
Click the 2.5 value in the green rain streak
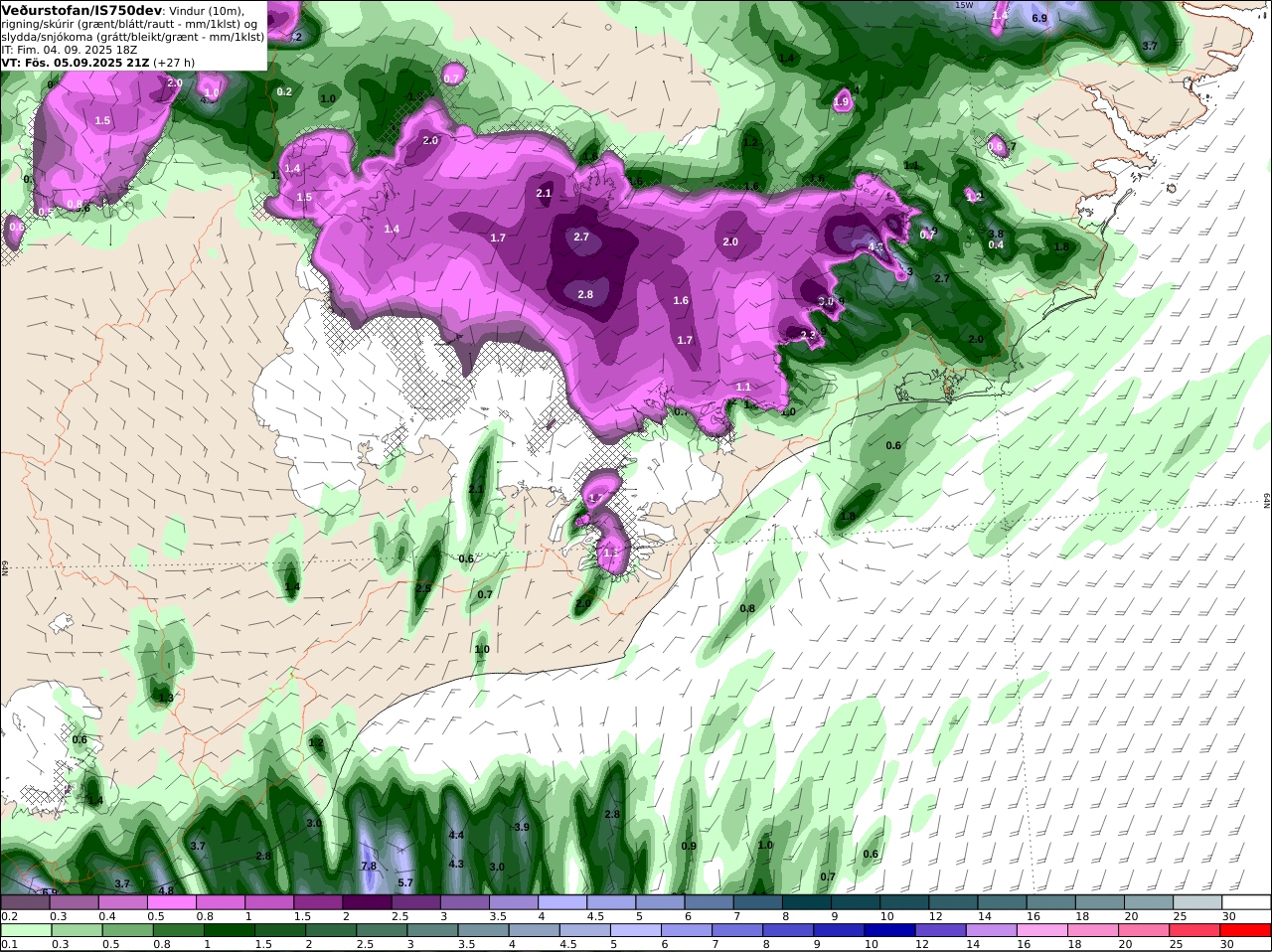pos(423,588)
